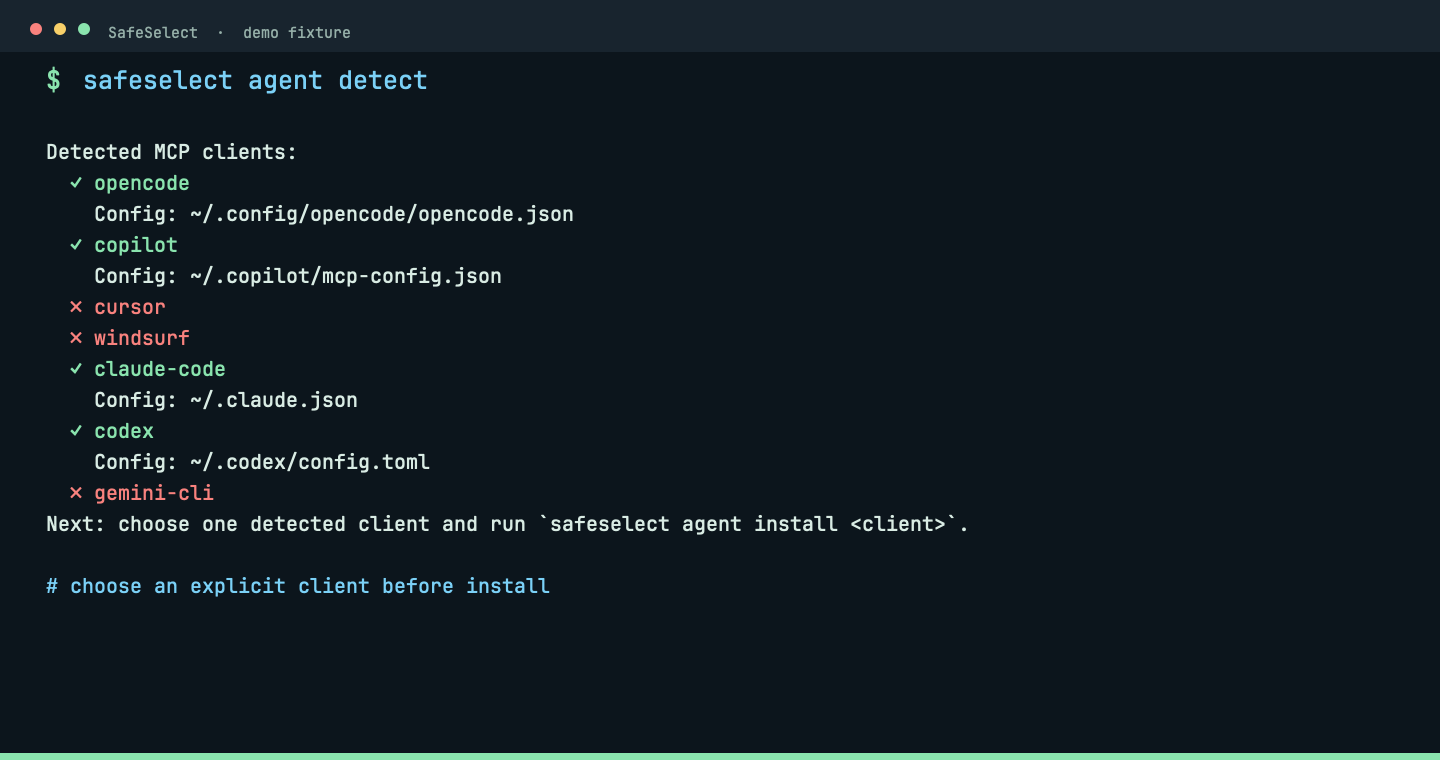Click the red cross beside windsurf
The image size is (1440, 760).
[x=76, y=338]
